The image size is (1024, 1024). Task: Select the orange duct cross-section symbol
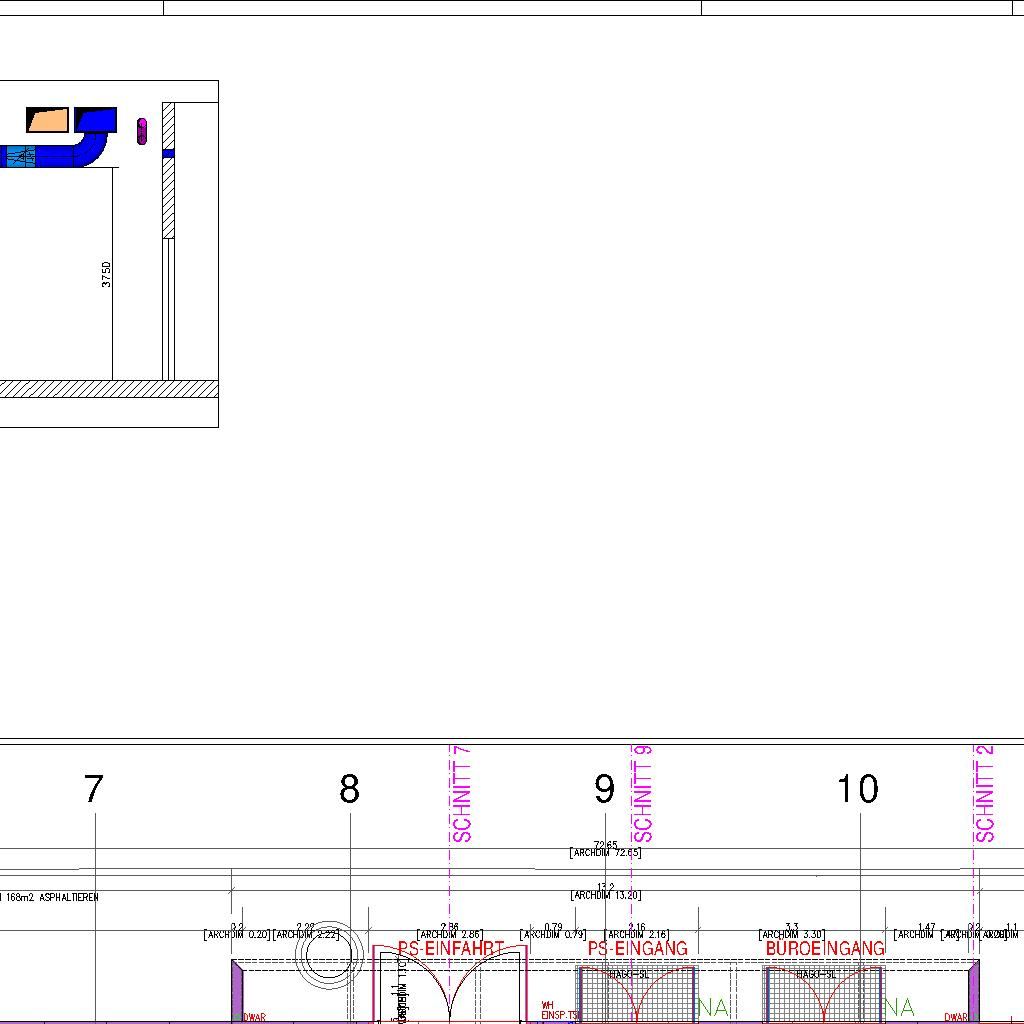point(48,120)
